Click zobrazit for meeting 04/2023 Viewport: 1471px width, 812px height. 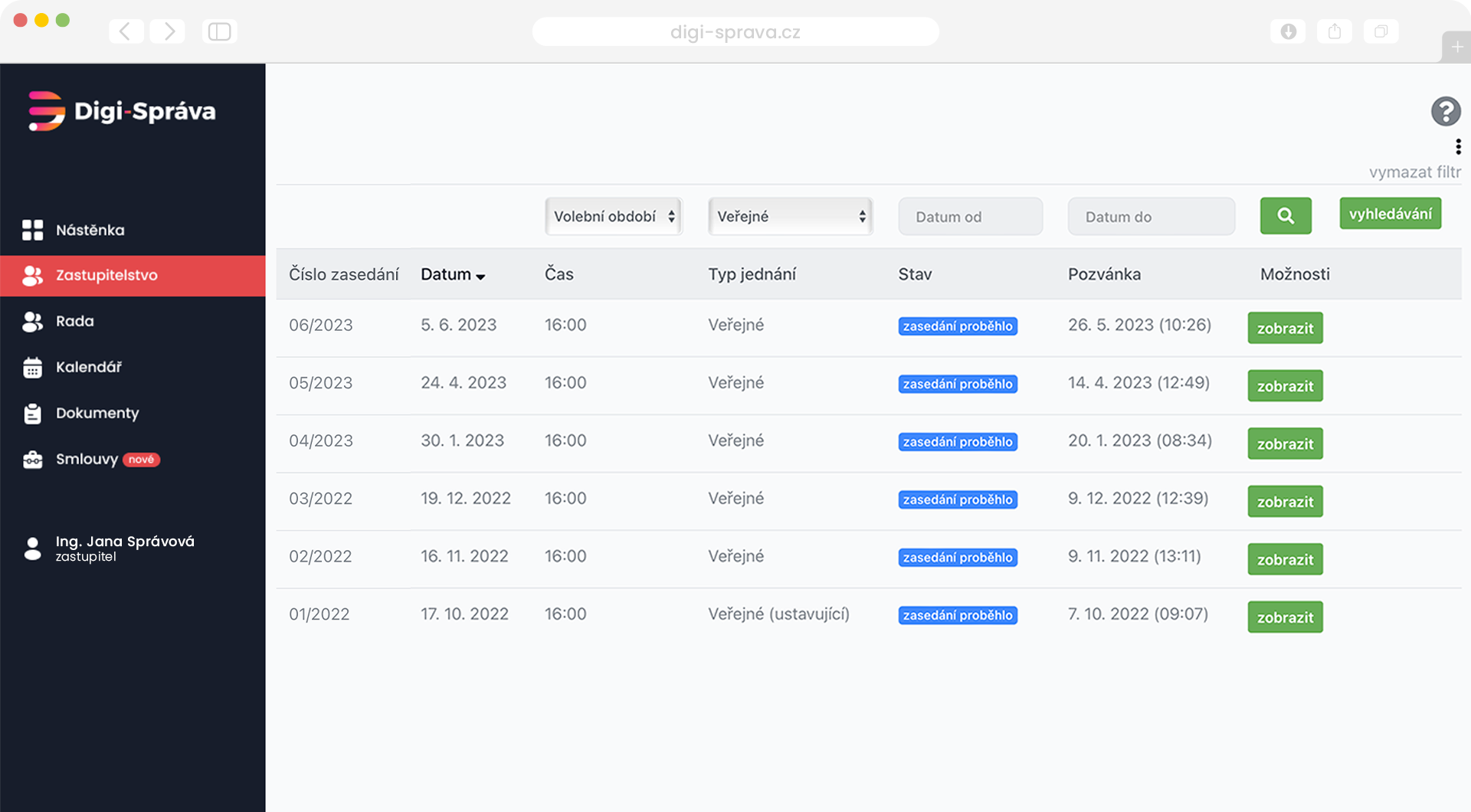pos(1285,444)
